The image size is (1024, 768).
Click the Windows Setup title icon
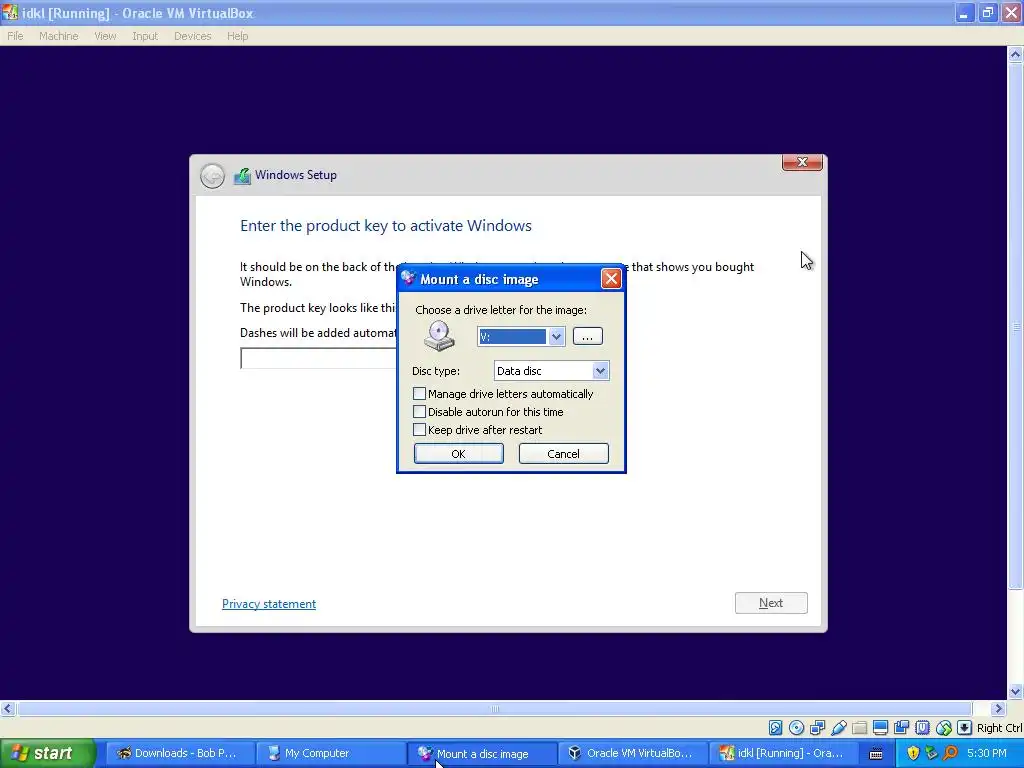[x=242, y=176]
